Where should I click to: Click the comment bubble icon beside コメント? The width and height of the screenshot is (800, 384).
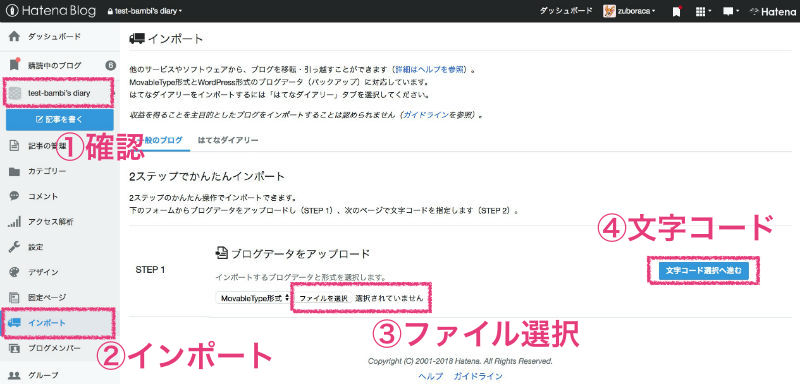point(14,196)
